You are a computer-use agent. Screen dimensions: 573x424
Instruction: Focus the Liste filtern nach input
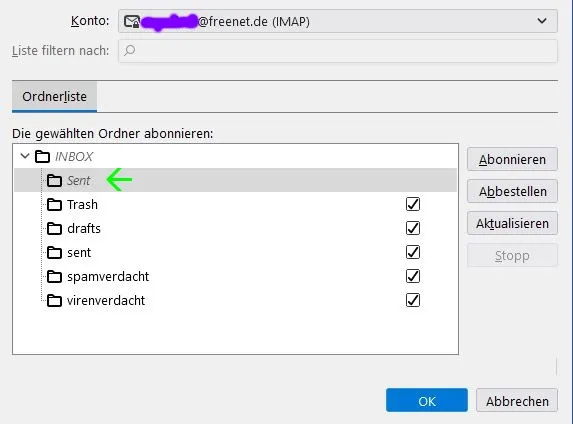338,51
